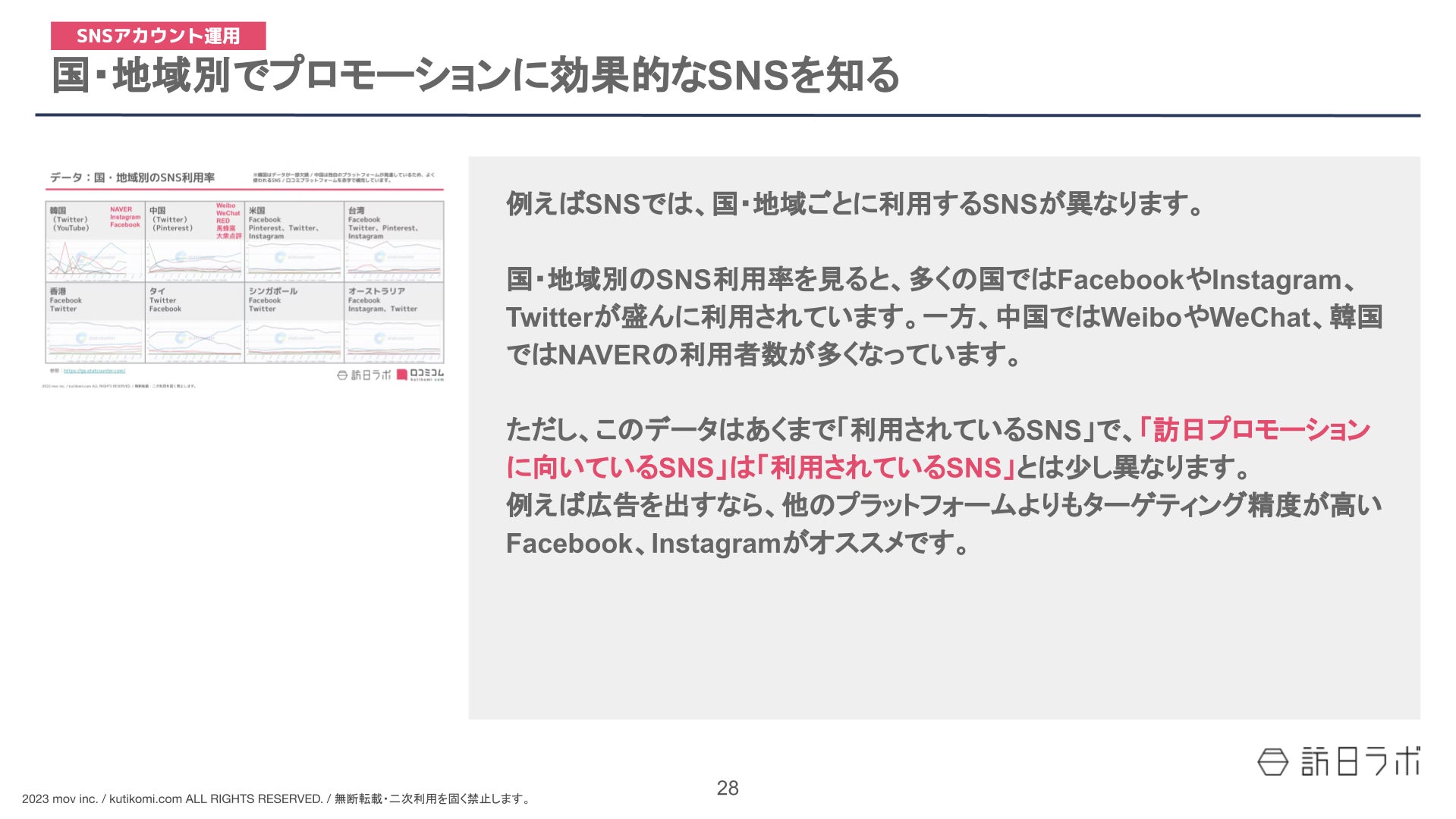This screenshot has width=1456, height=819.
Task: Click the small footnote above the chart grid's top-right
Action: tap(344, 177)
